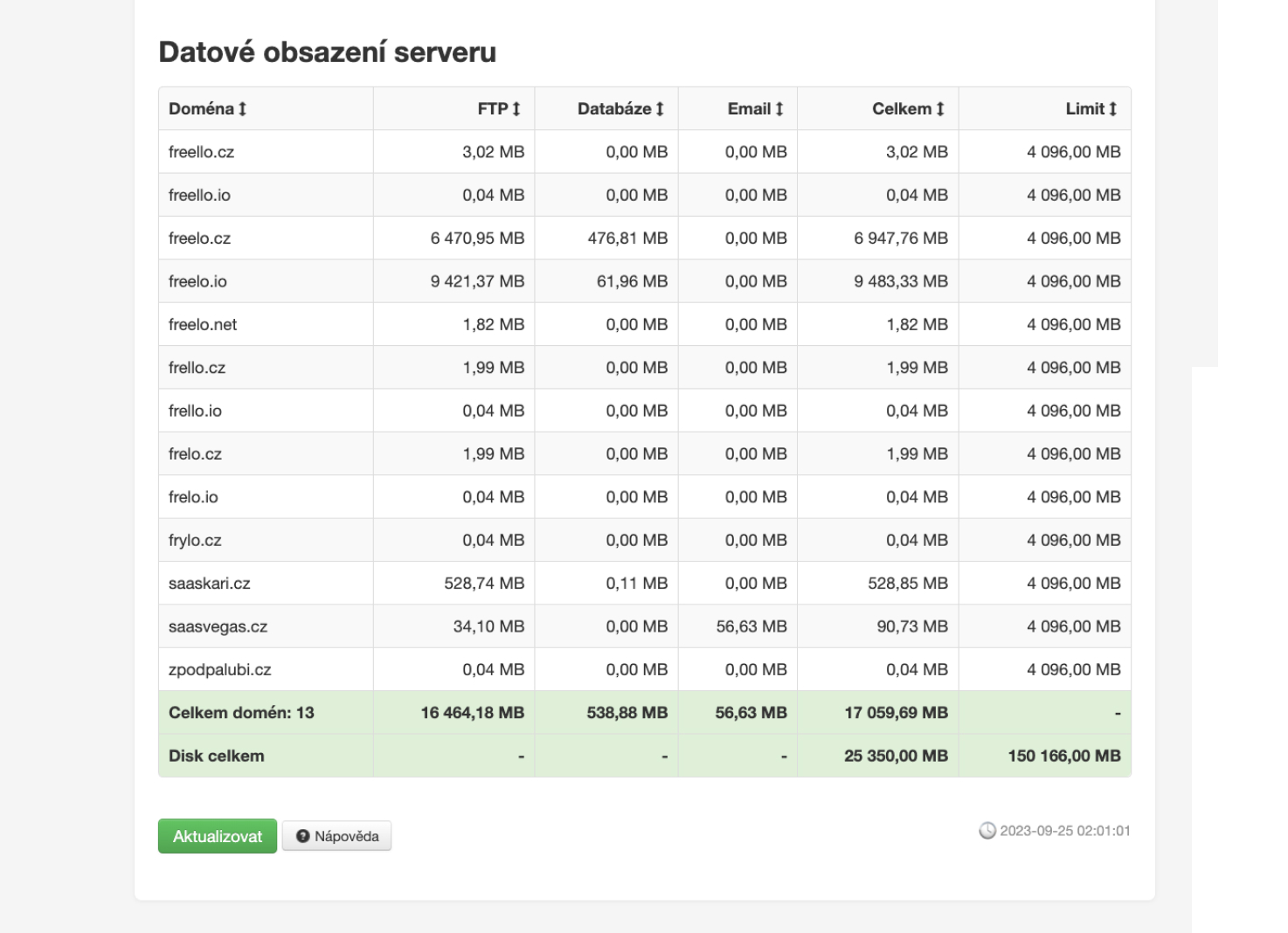Click the 2023-09-25 02:01:01 timestamp text
This screenshot has height=933, width=1288.
(x=1064, y=831)
